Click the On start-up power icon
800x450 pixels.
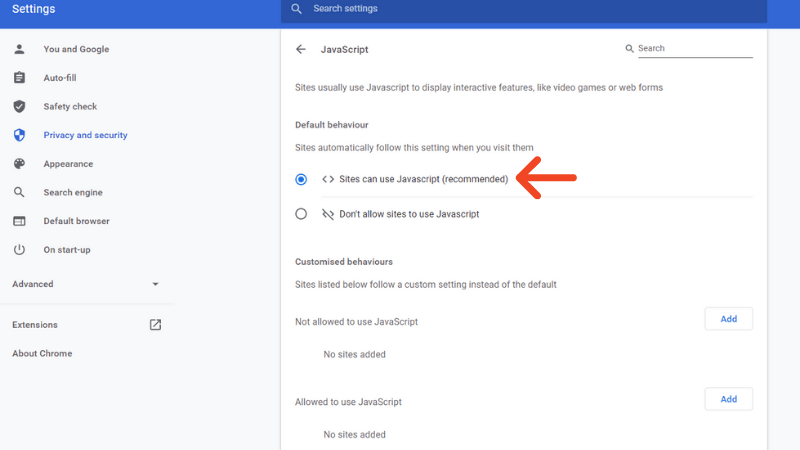click(19, 249)
